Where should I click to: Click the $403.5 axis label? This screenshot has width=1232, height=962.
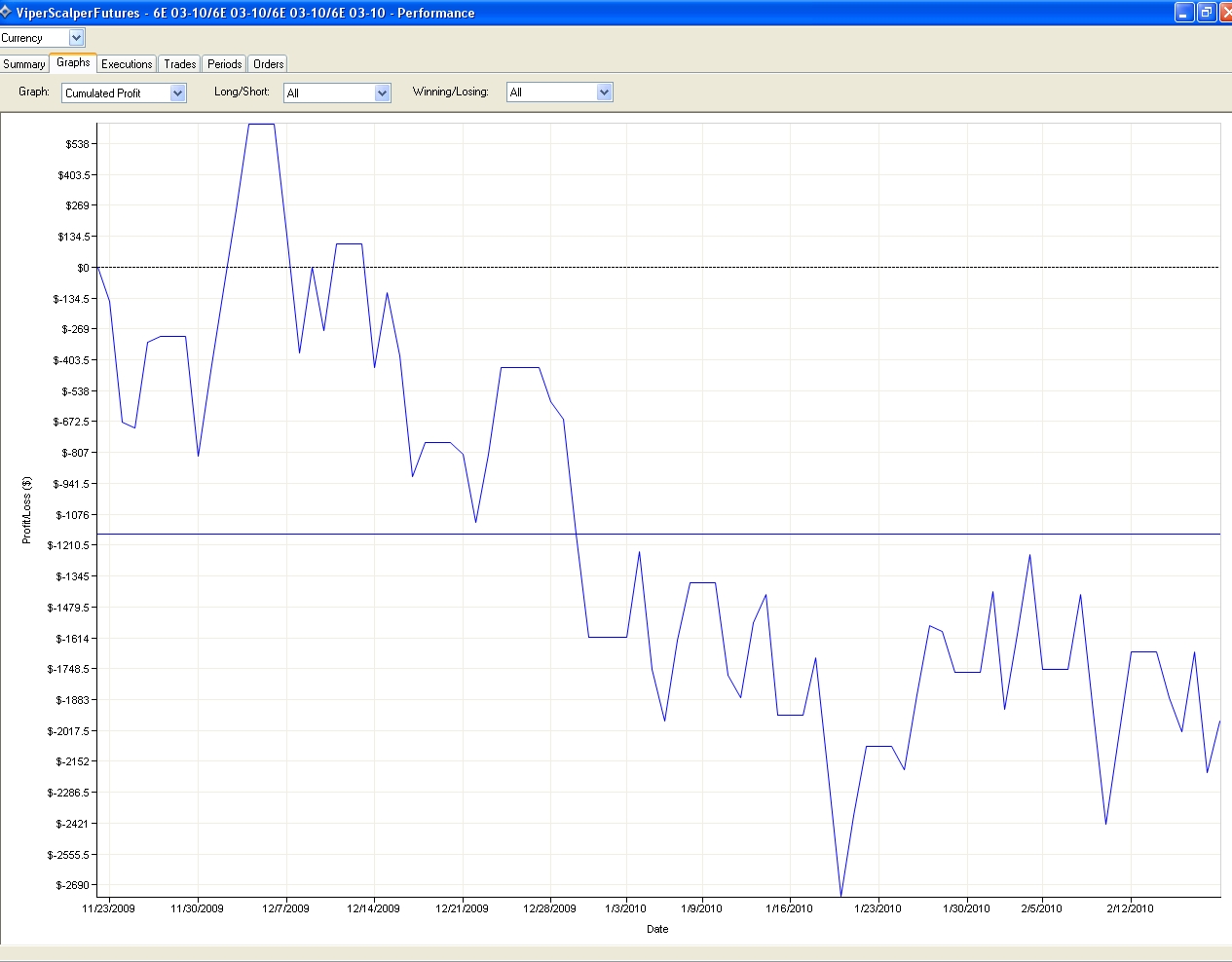click(x=75, y=175)
